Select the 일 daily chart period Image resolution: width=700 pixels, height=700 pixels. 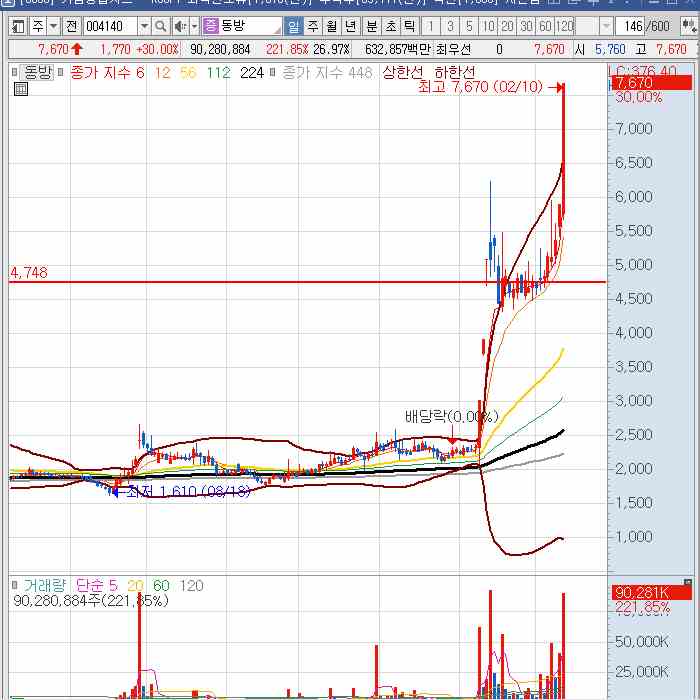coord(293,26)
